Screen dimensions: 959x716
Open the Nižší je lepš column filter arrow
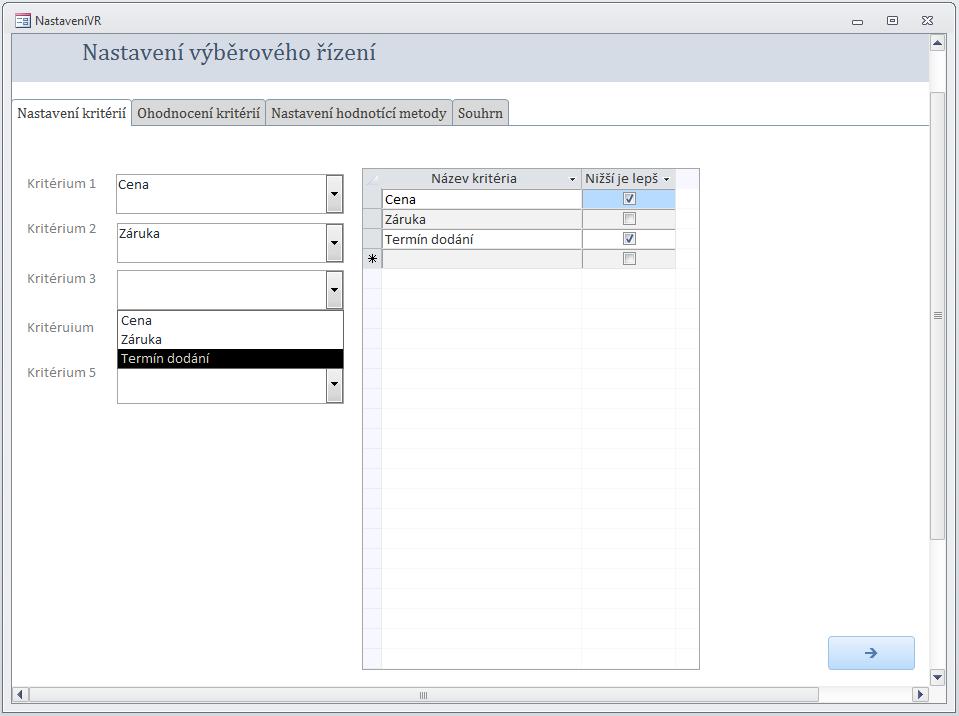pyautogui.click(x=667, y=179)
